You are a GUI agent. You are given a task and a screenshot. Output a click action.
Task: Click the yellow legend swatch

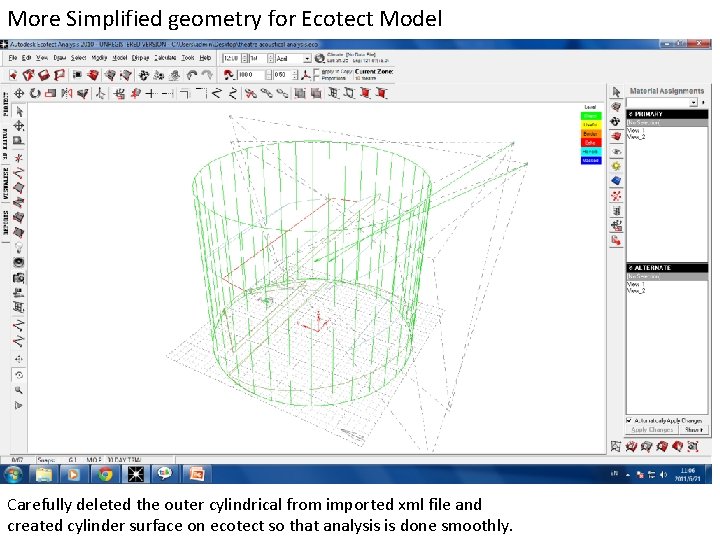(x=591, y=125)
